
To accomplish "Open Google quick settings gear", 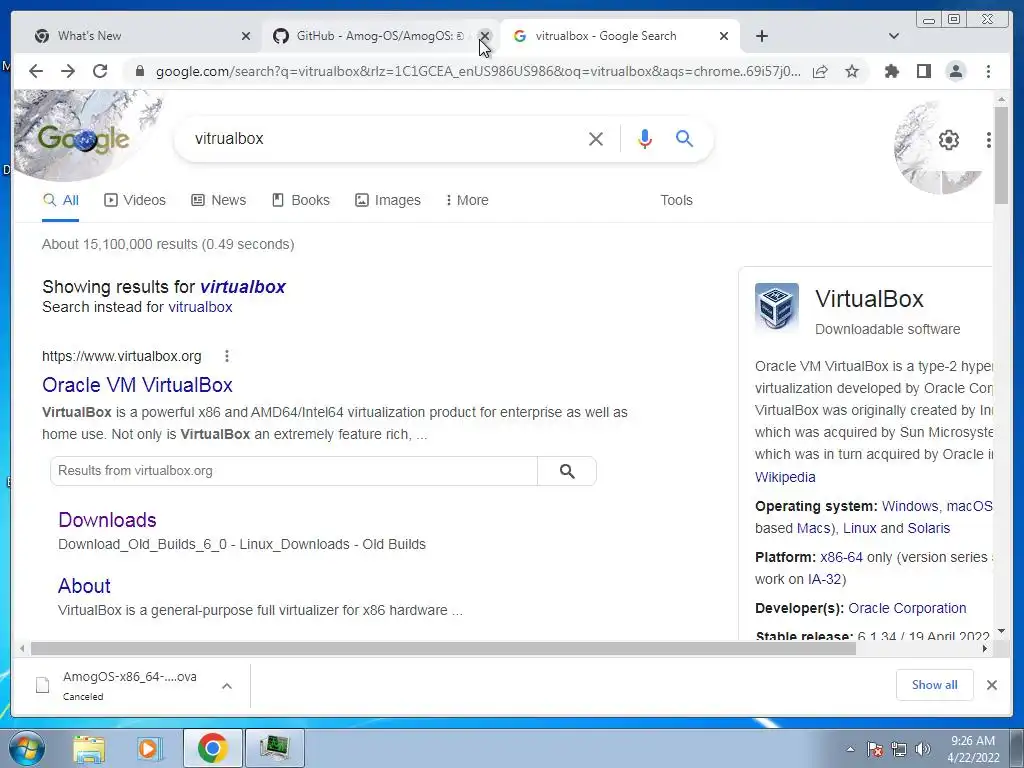I will [x=948, y=140].
